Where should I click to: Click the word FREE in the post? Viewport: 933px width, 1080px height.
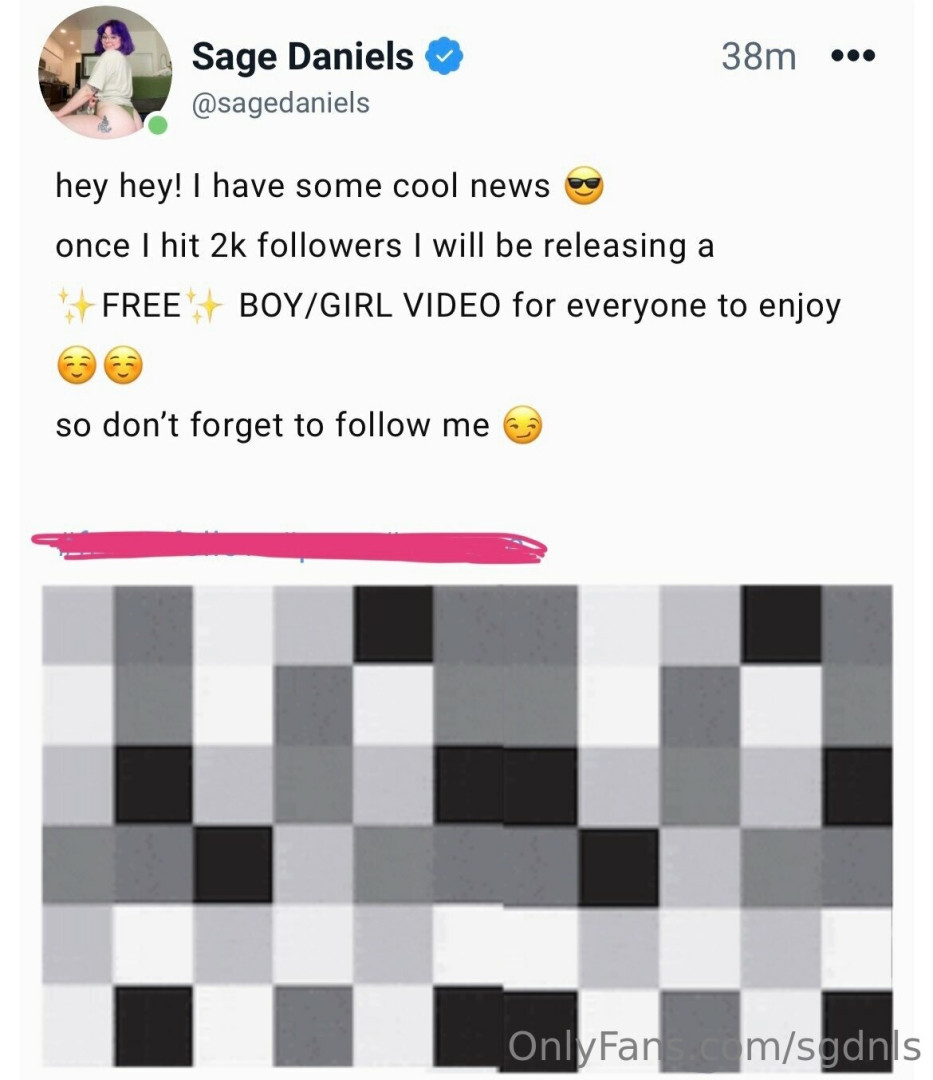141,305
